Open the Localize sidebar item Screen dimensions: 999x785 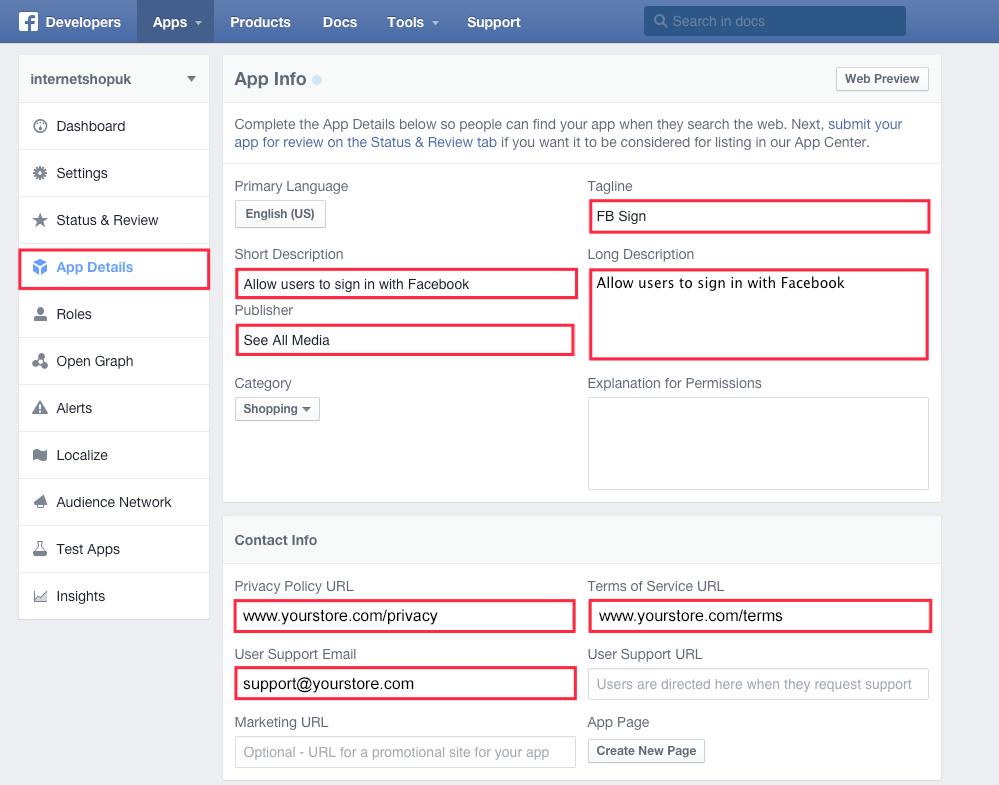coord(114,455)
